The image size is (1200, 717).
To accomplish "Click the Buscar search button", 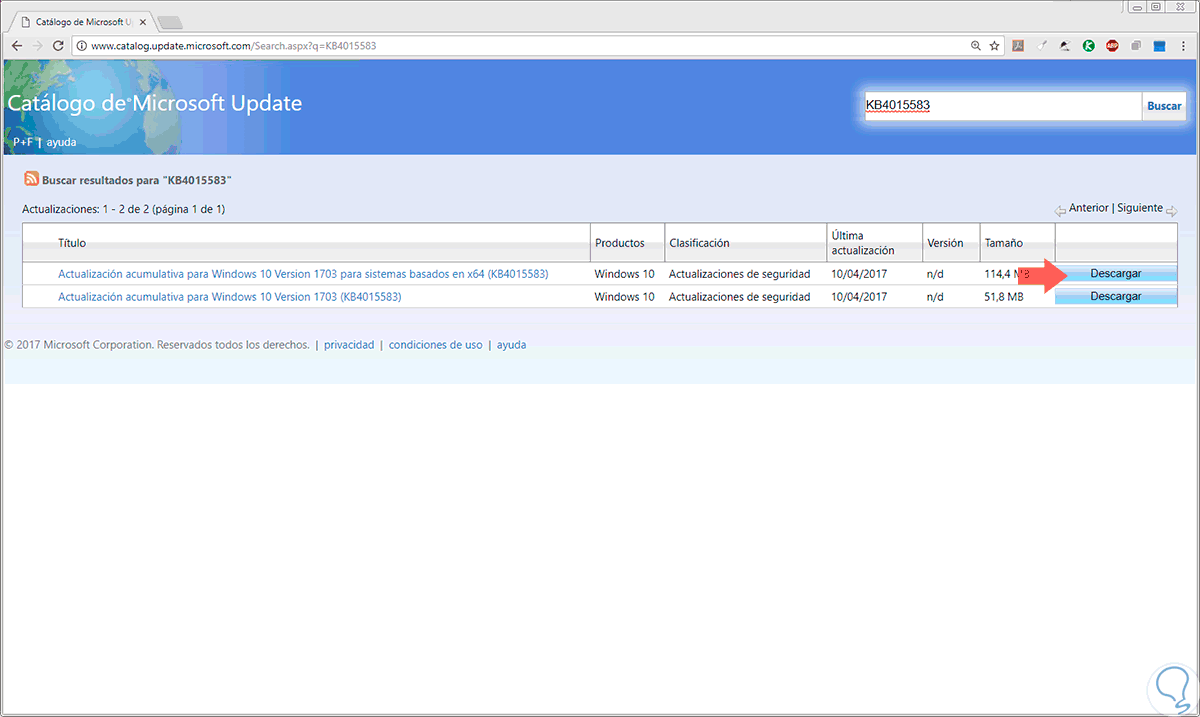I will [x=1164, y=105].
